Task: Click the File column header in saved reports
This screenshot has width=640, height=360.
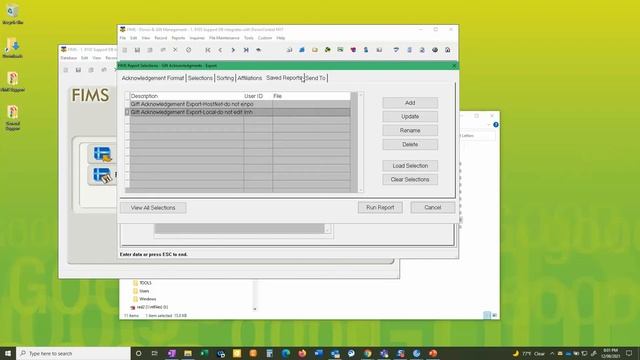Action: click(311, 96)
